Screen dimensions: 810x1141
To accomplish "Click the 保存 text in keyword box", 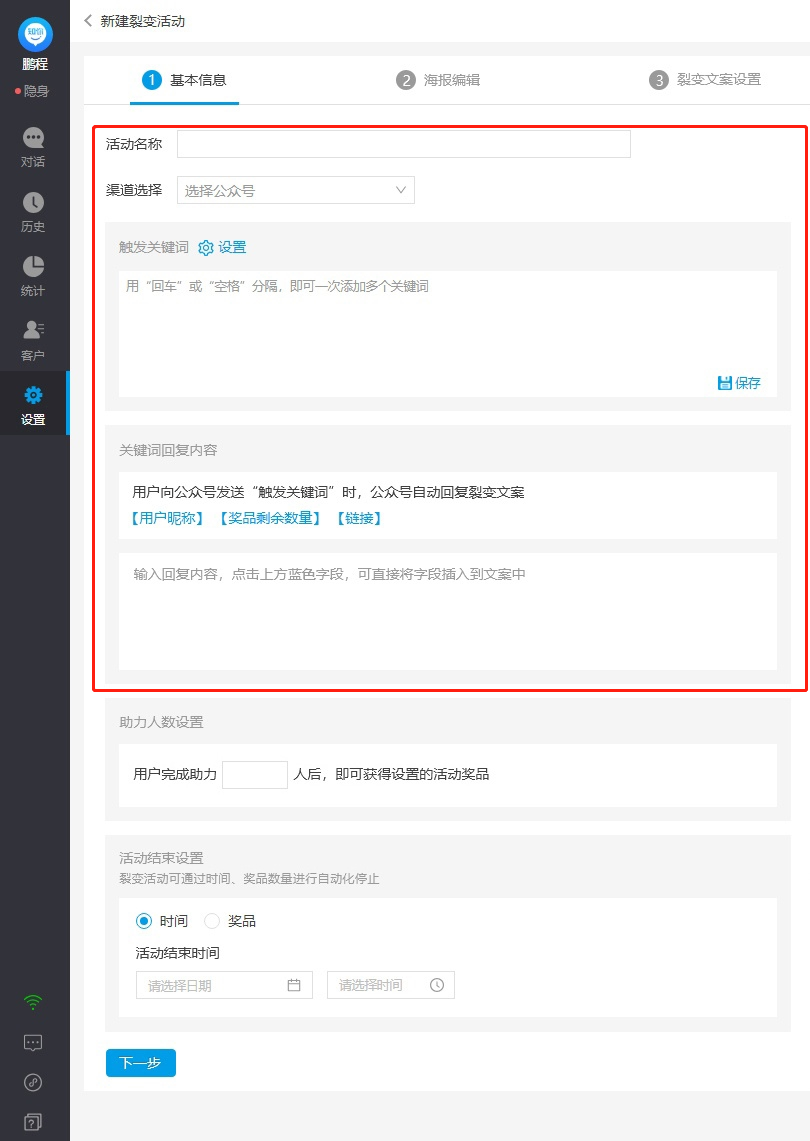I will [747, 383].
